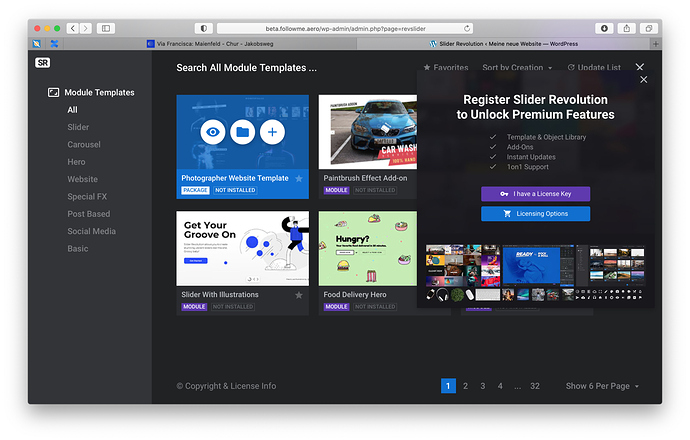Image resolution: width=690 pixels, height=440 pixels.
Task: Preview Photographer Website Template with eye icon
Action: tap(213, 132)
